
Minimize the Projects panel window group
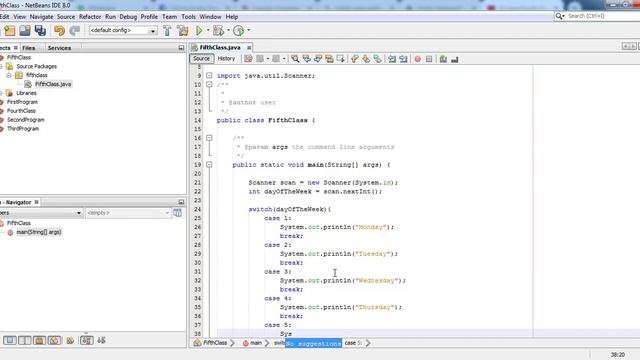pos(181,48)
